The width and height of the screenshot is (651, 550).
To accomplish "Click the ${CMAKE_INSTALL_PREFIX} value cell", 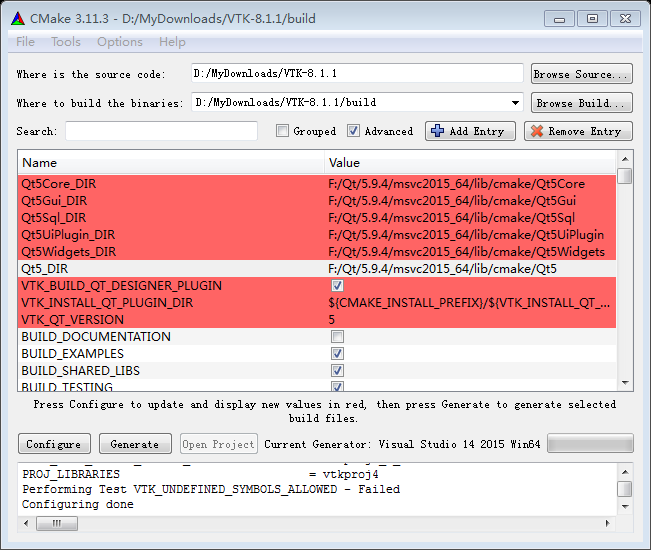I will pos(470,303).
